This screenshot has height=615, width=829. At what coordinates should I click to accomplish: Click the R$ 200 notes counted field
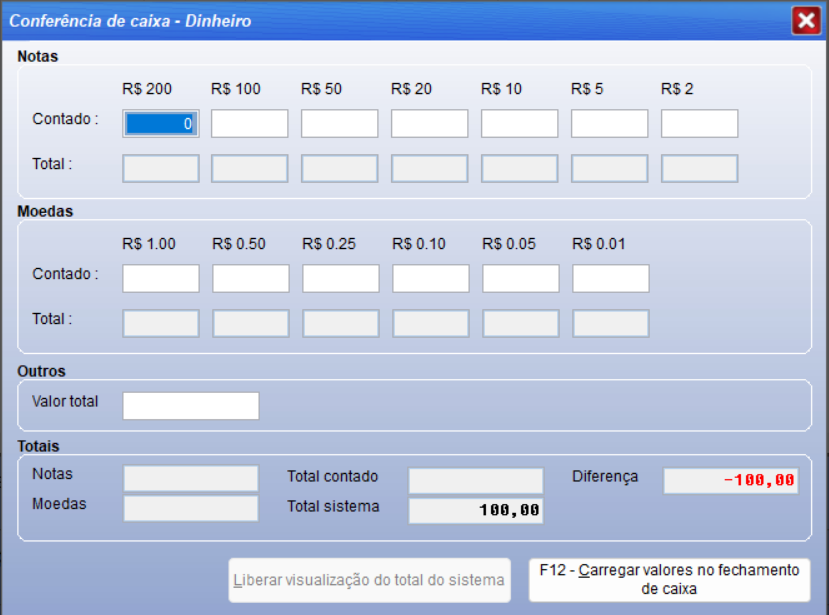160,124
